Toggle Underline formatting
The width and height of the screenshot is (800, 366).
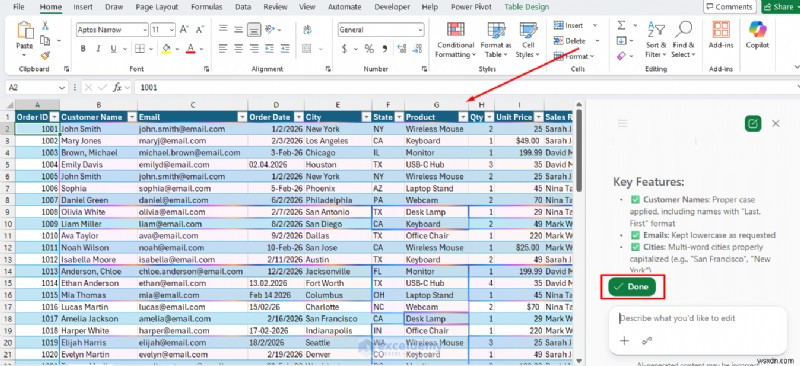(x=113, y=49)
